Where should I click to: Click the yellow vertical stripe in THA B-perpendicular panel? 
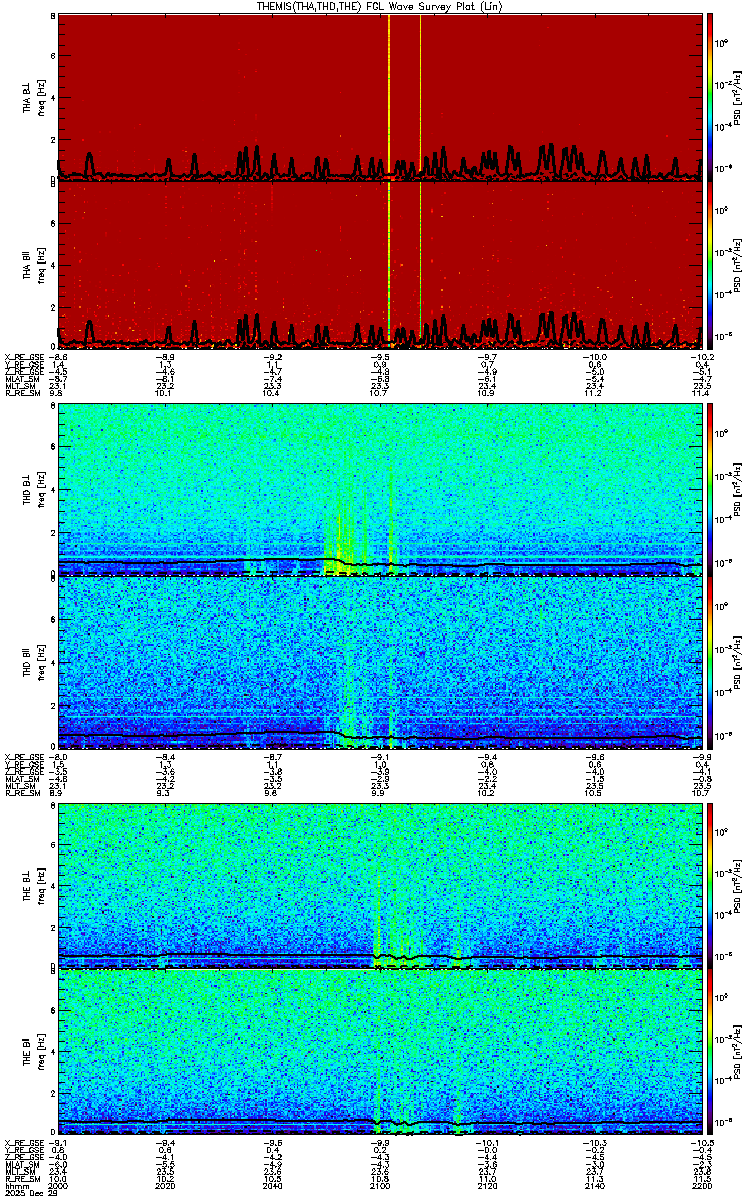388,97
